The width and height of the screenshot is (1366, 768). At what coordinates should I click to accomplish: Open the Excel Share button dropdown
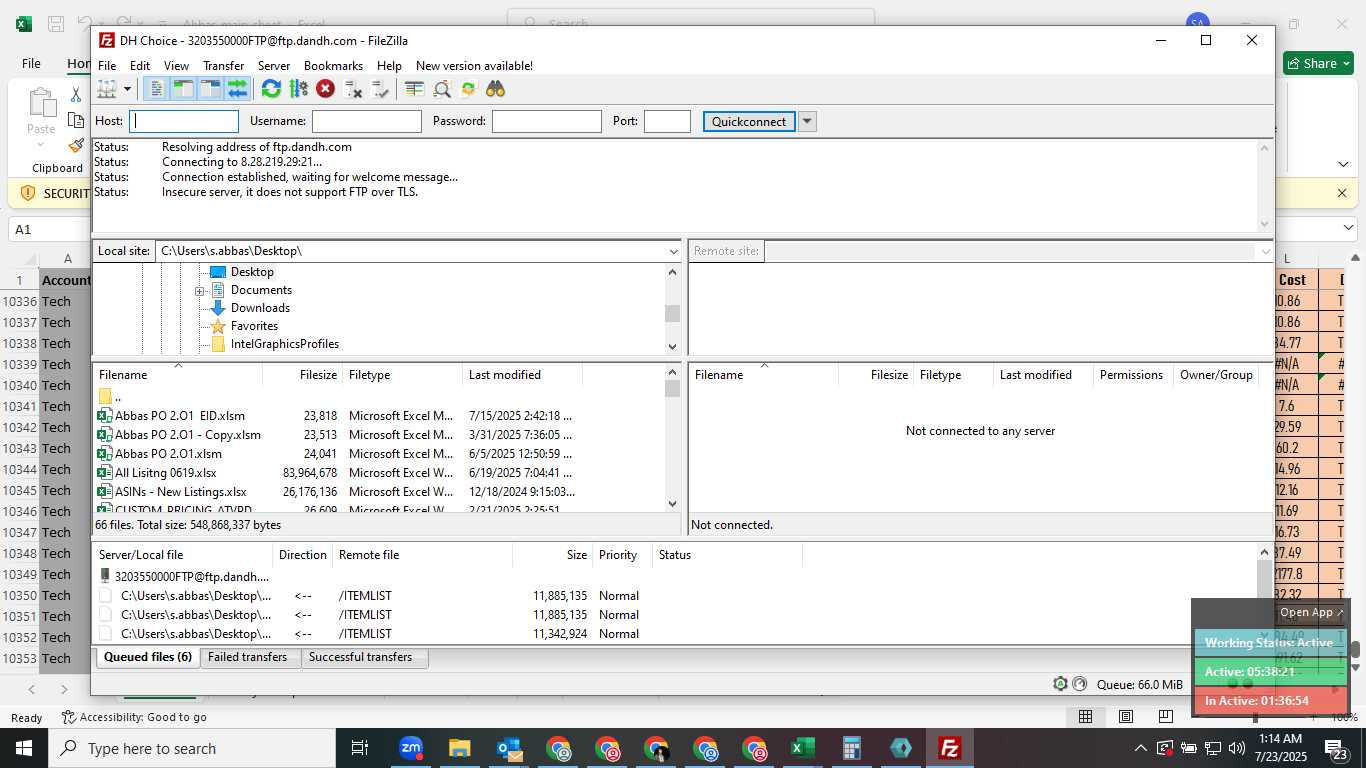coord(1345,63)
